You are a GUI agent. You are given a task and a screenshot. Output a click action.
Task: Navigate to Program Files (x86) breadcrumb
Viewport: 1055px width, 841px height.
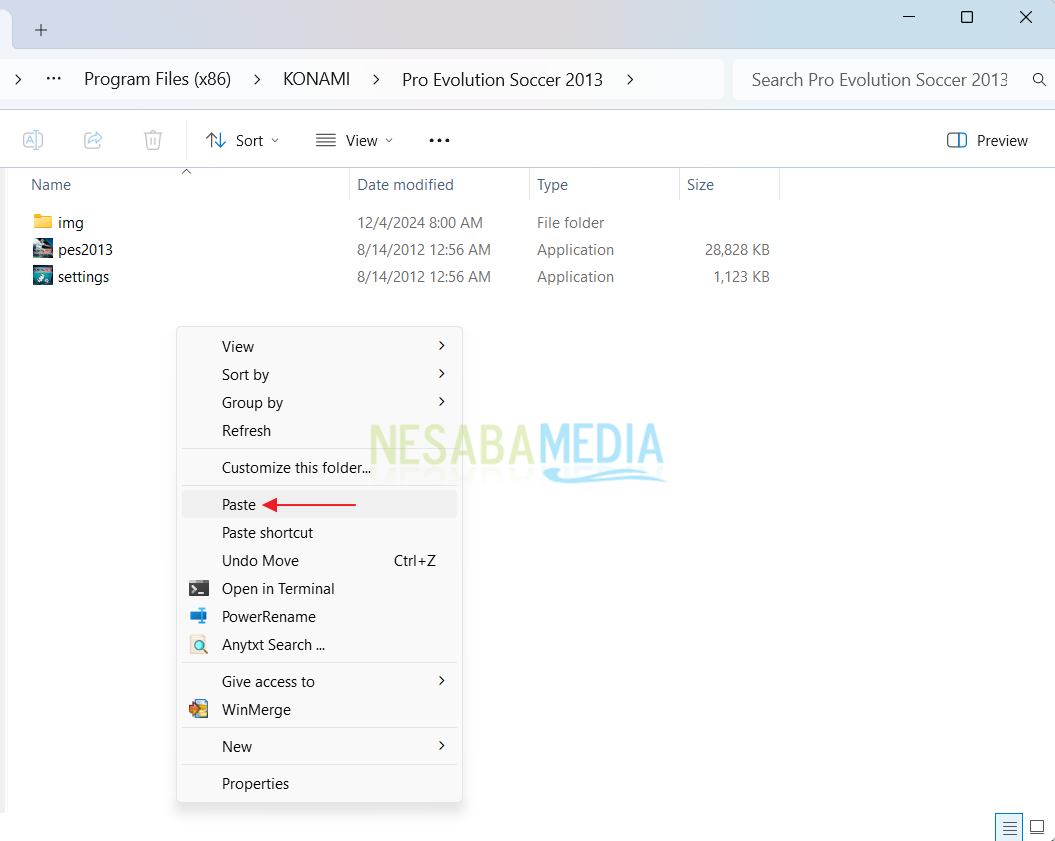pos(157,79)
